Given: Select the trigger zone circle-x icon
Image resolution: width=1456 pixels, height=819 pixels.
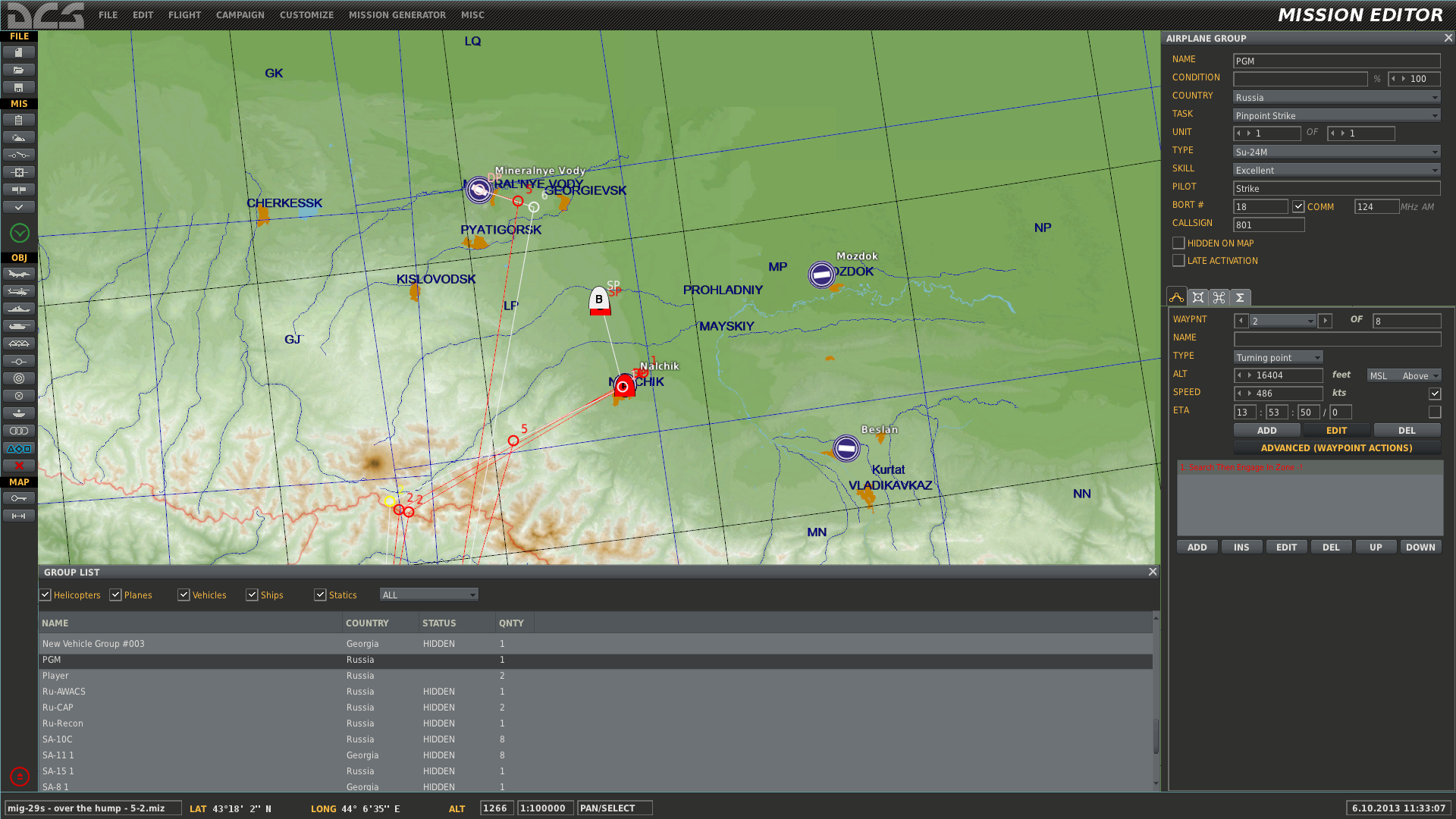Looking at the screenshot, I should point(19,396).
